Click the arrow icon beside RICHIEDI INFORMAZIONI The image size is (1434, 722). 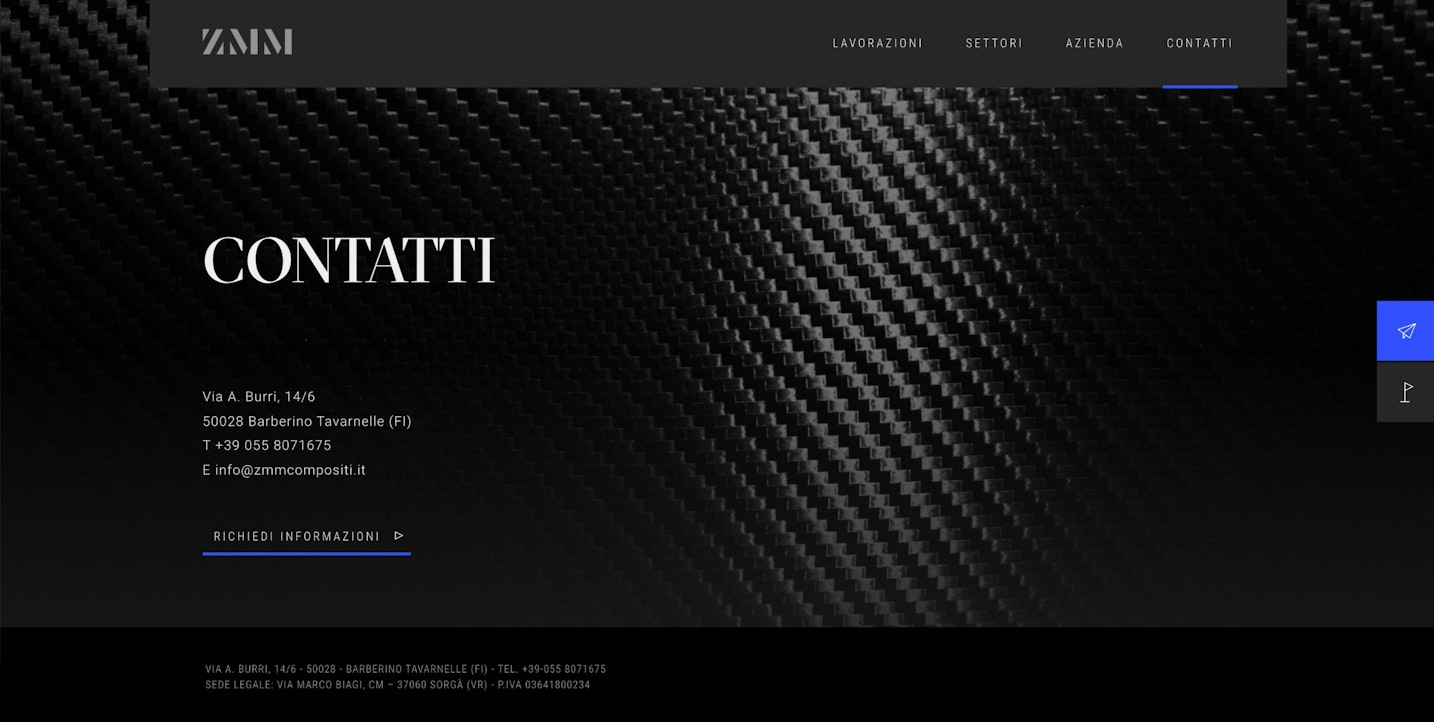398,535
